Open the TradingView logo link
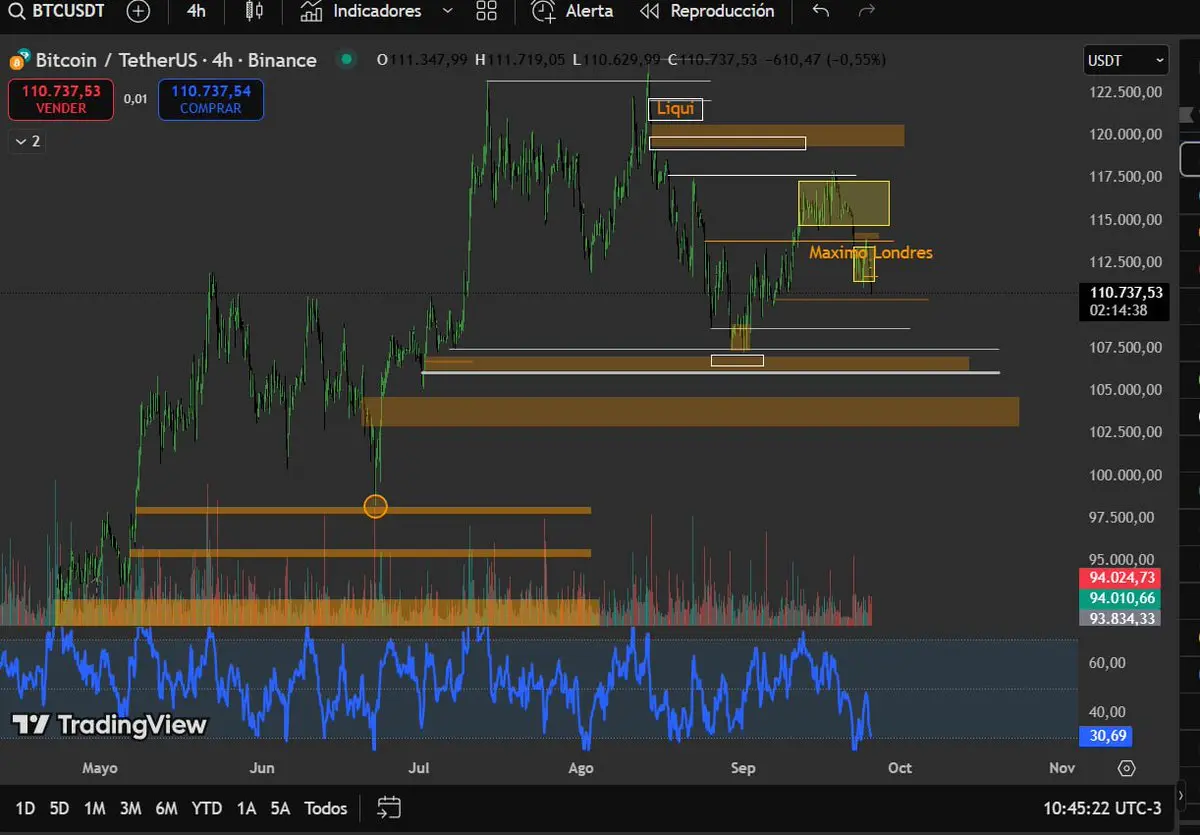Screen dimensions: 1200x835 [x=110, y=725]
